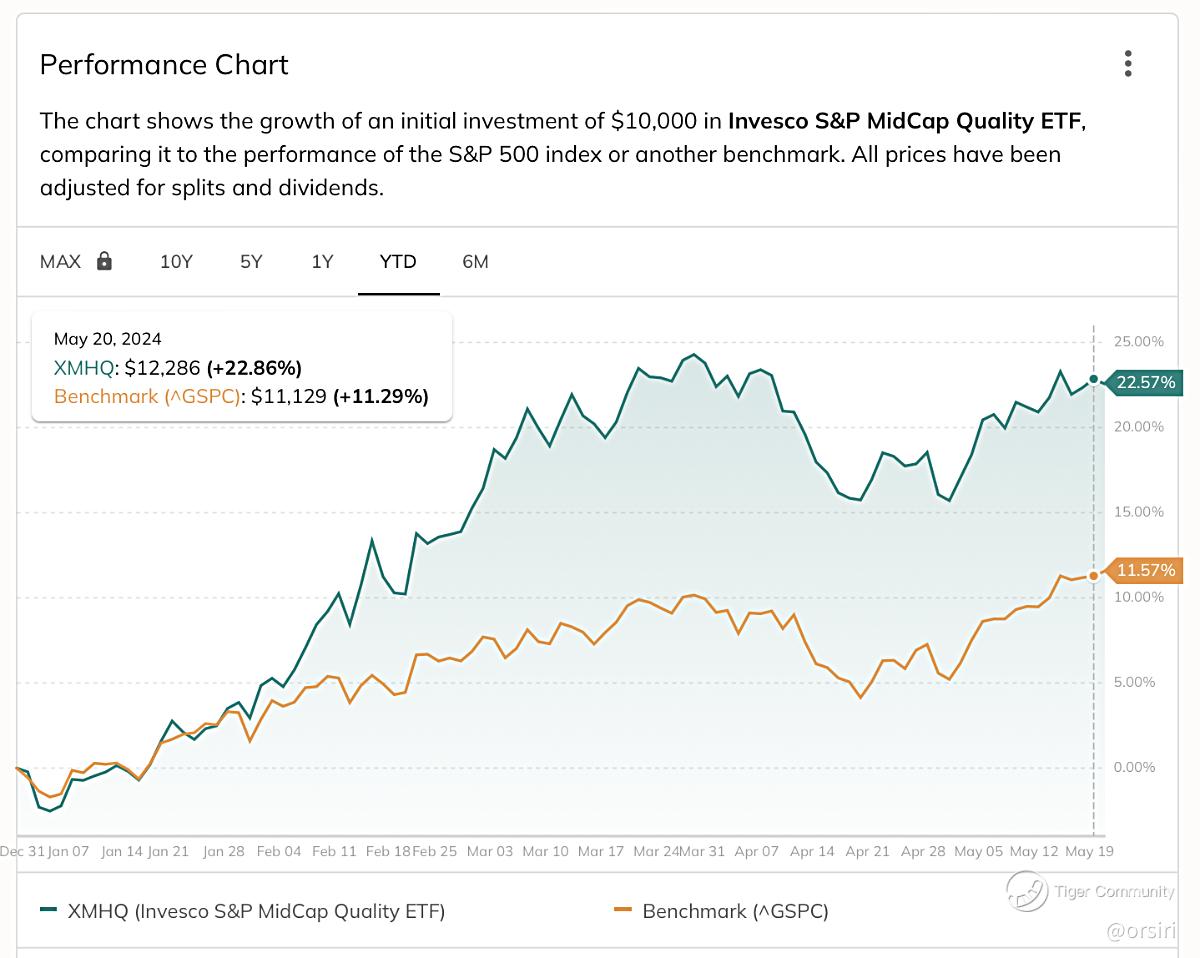The image size is (1200, 958).
Task: Click the lock icon beside MAX
Action: tap(104, 262)
